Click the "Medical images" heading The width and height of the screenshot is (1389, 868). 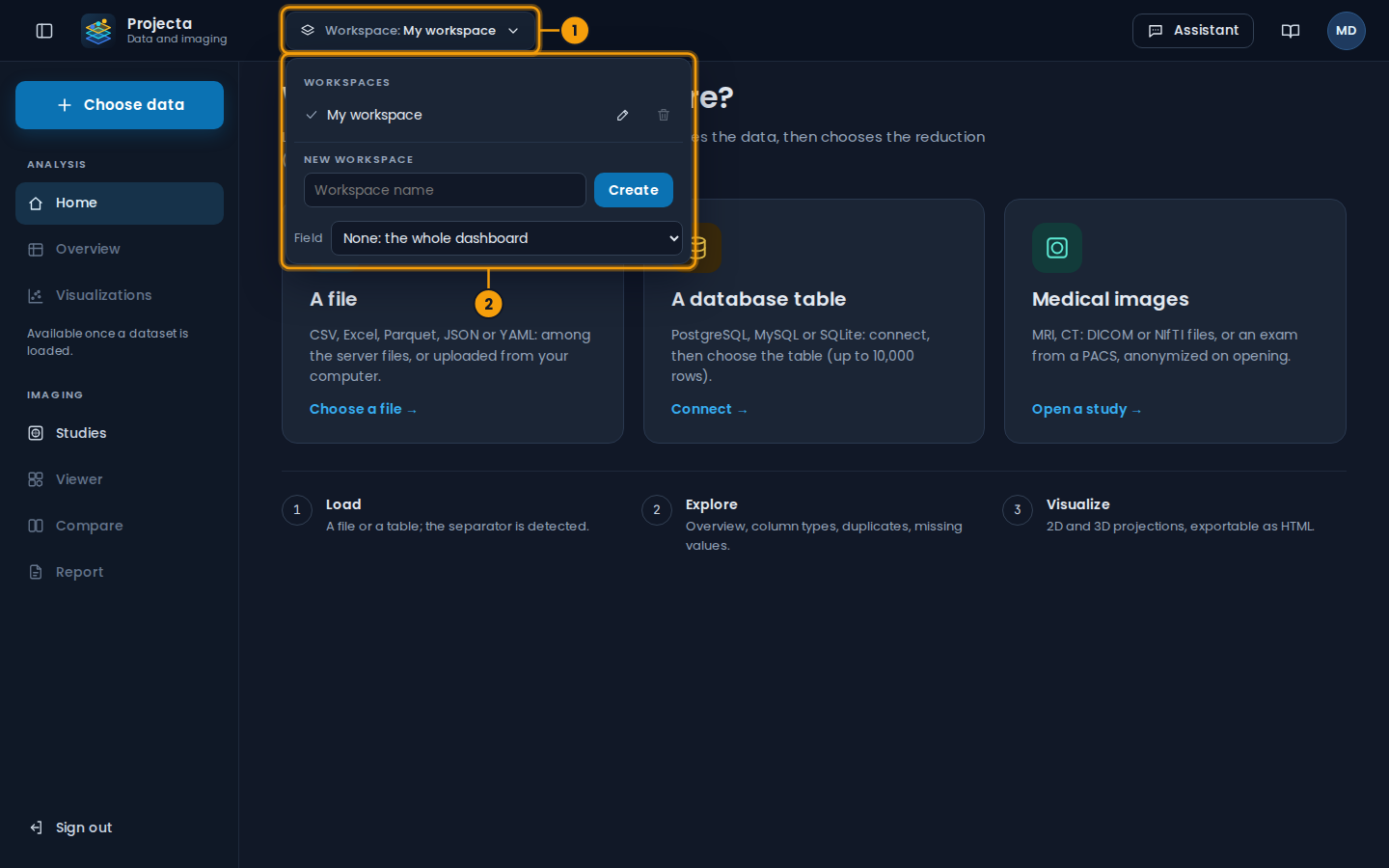1110,299
